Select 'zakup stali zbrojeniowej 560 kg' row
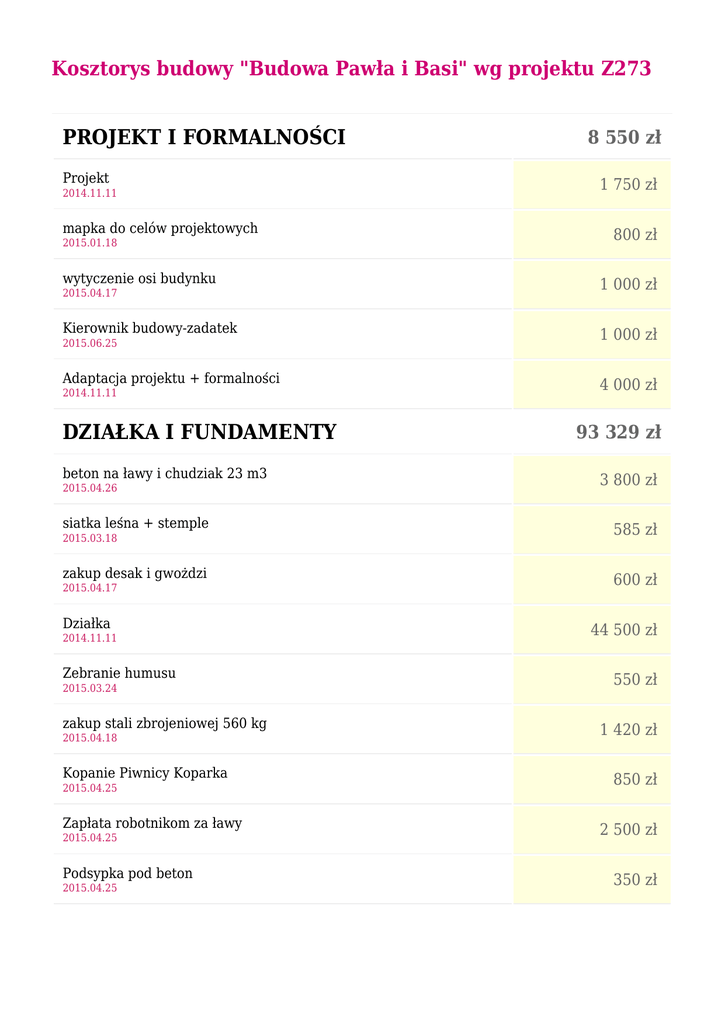Screen dimensions: 725x1024 [165, 723]
